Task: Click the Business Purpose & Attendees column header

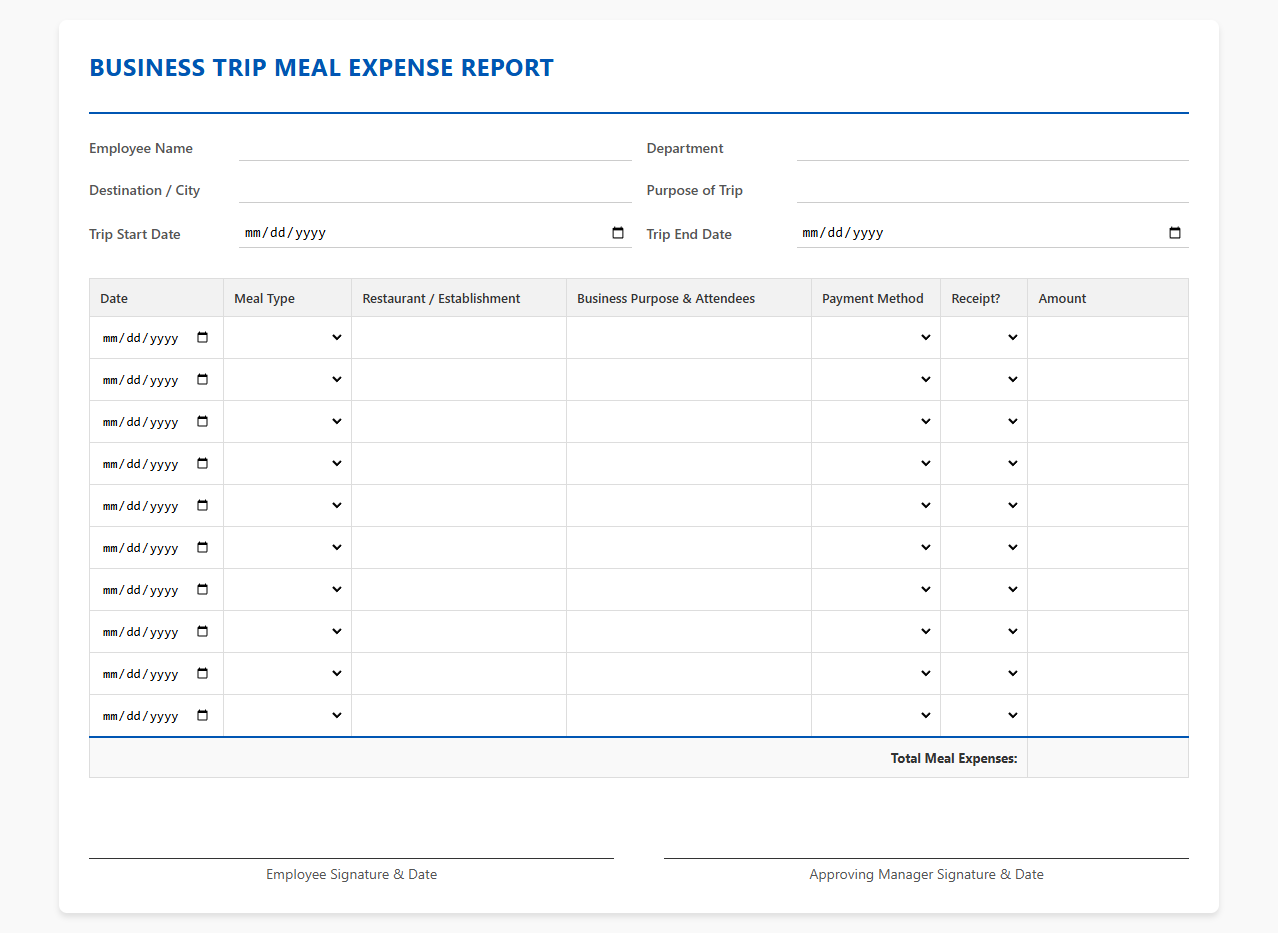Action: (689, 298)
